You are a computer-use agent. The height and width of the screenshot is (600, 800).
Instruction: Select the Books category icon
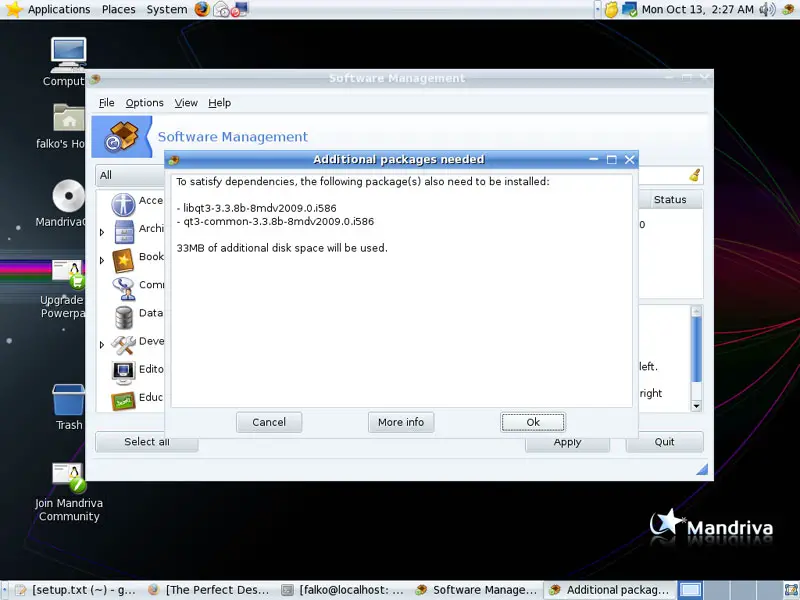tap(123, 260)
